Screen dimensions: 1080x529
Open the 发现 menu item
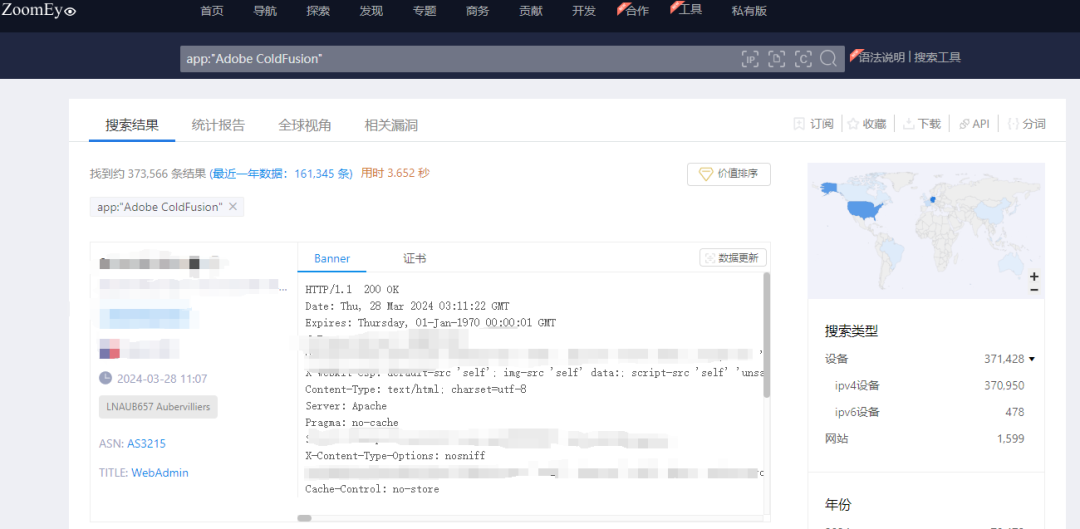tap(371, 11)
